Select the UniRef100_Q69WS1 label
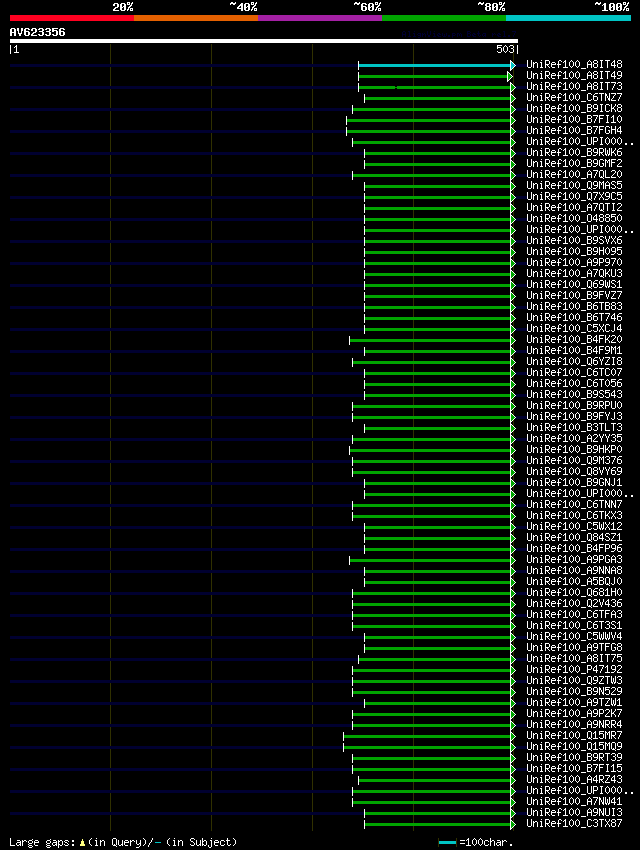 pyautogui.click(x=574, y=284)
